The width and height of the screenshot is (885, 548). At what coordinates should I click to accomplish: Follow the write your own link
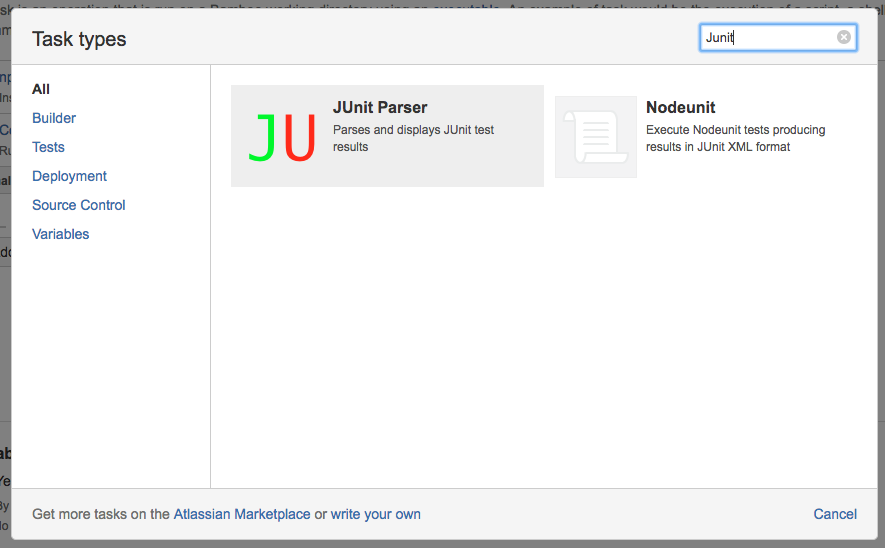(x=375, y=514)
